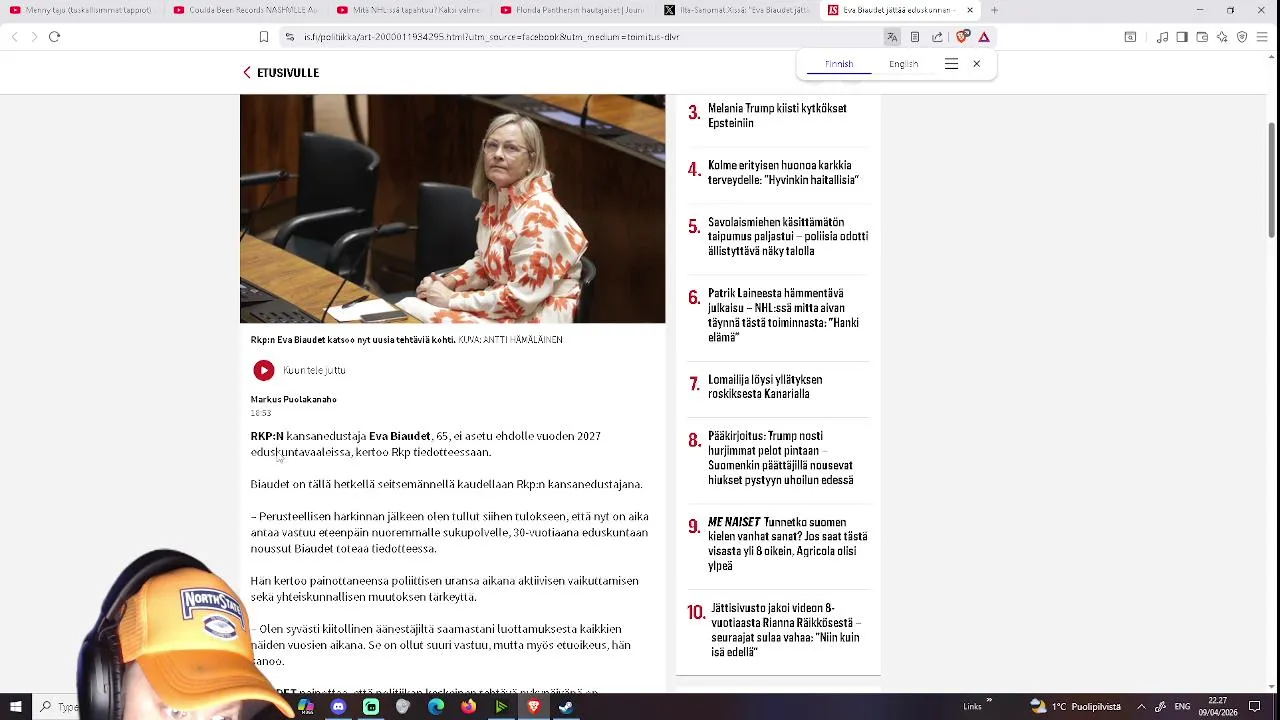Viewport: 1280px width, 720px height.
Task: Switch to the first YouTube tab
Action: 82,10
